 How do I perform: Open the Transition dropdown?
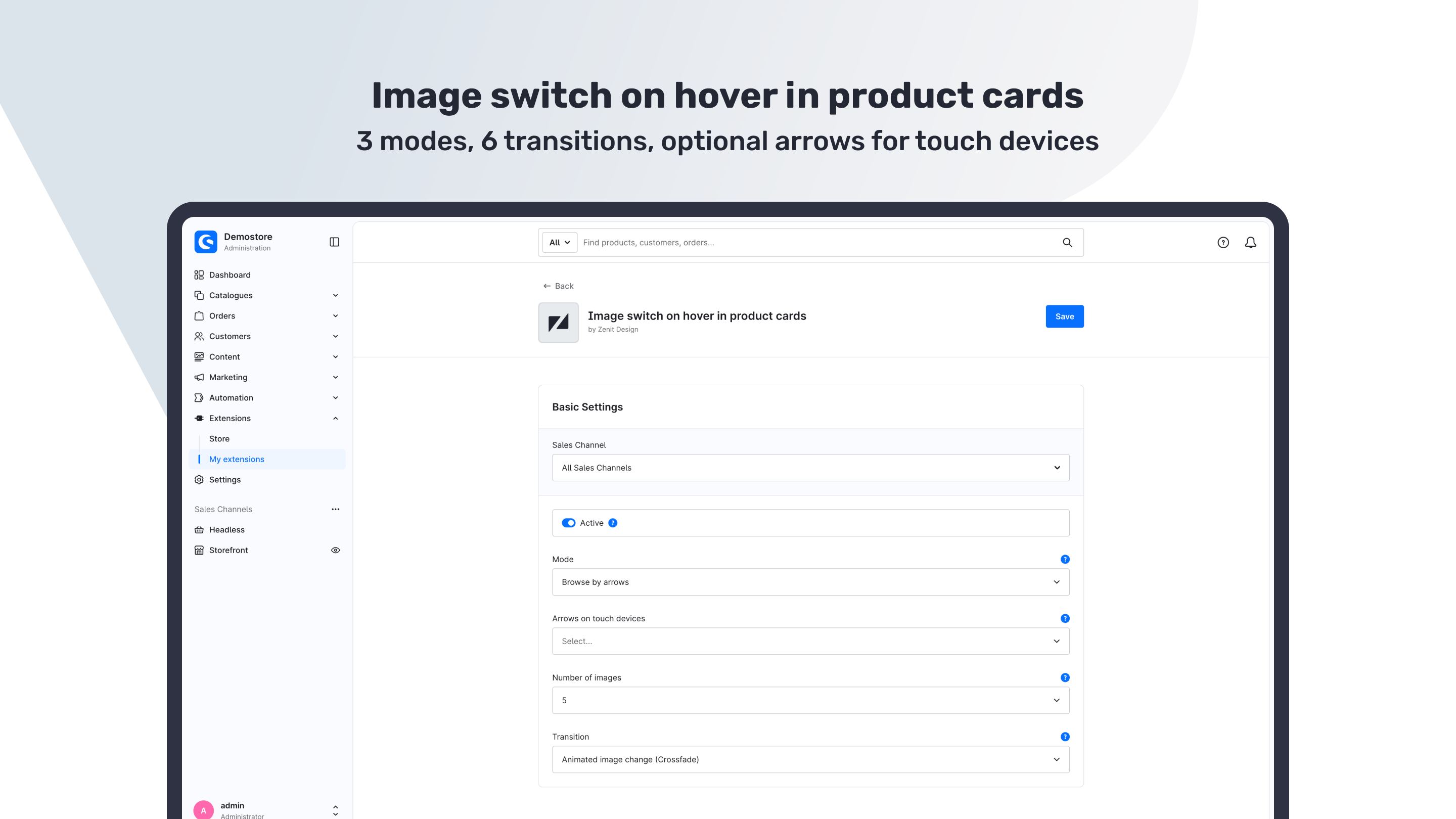[x=810, y=759]
